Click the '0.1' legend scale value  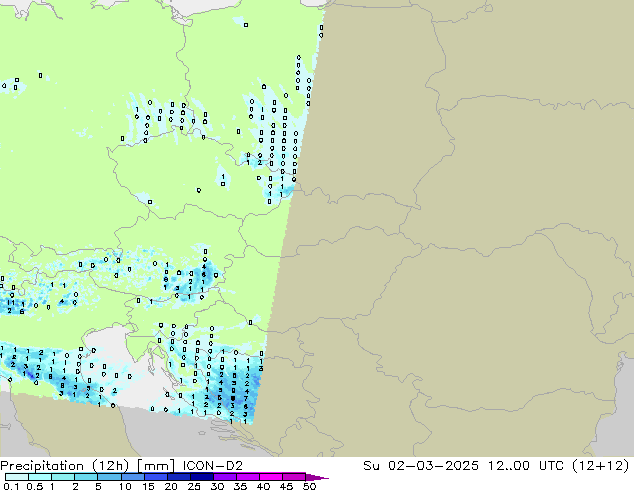[x=11, y=486]
